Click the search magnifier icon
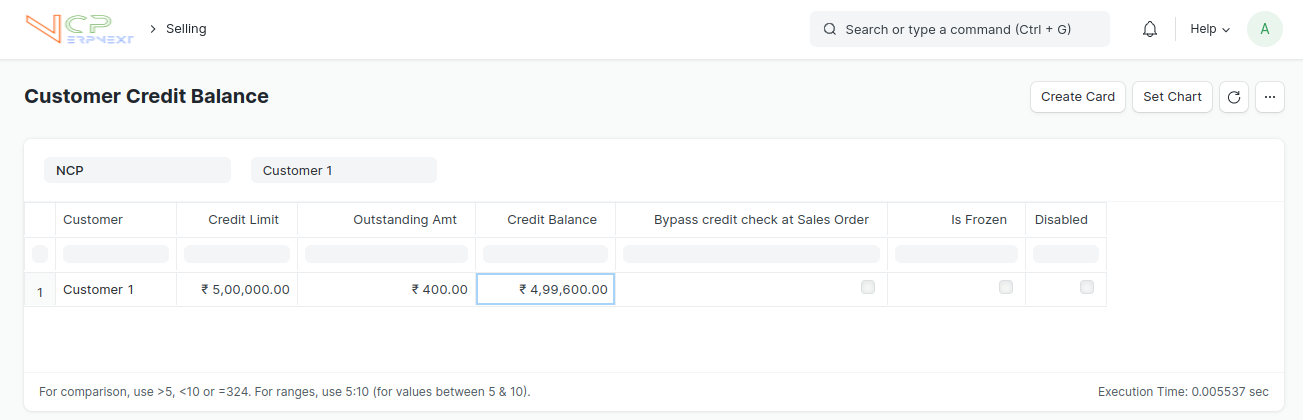Image resolution: width=1303 pixels, height=420 pixels. point(830,29)
